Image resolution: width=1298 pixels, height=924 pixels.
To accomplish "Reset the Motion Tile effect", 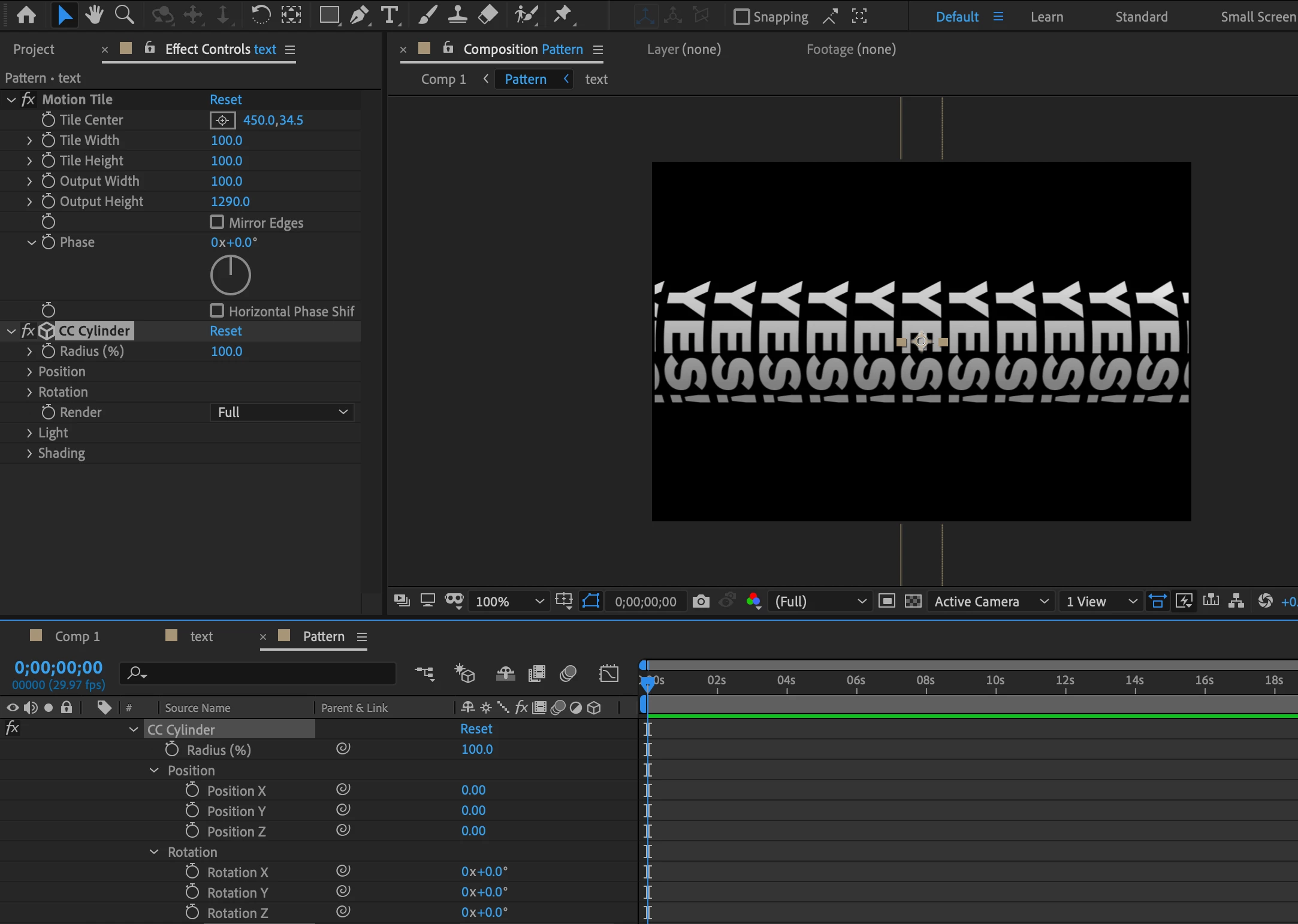I will [225, 99].
